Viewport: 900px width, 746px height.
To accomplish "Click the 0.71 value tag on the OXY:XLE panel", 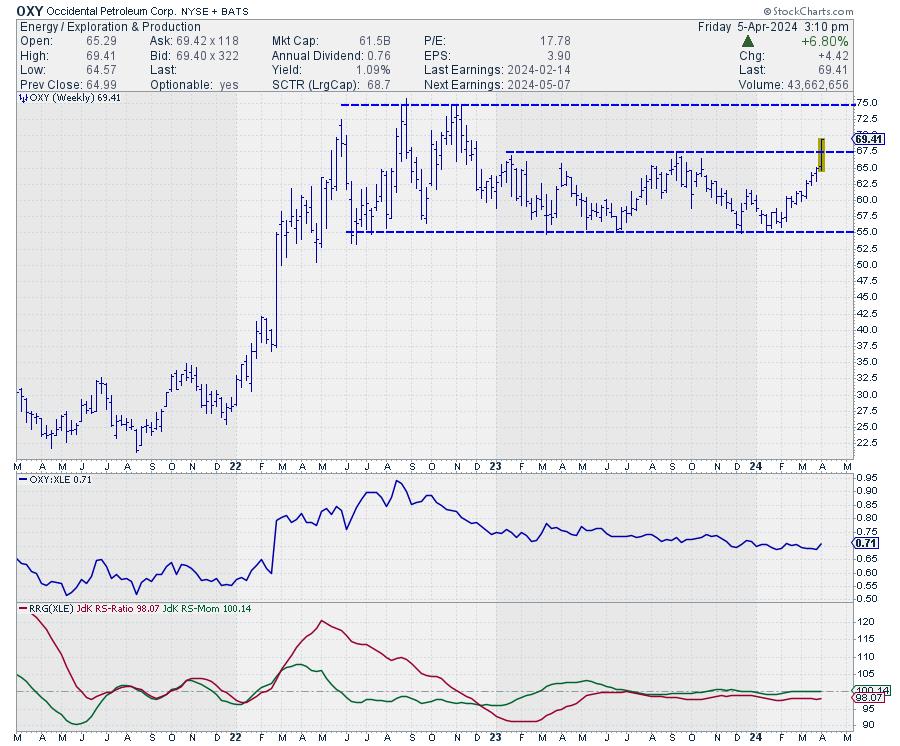I will (865, 542).
